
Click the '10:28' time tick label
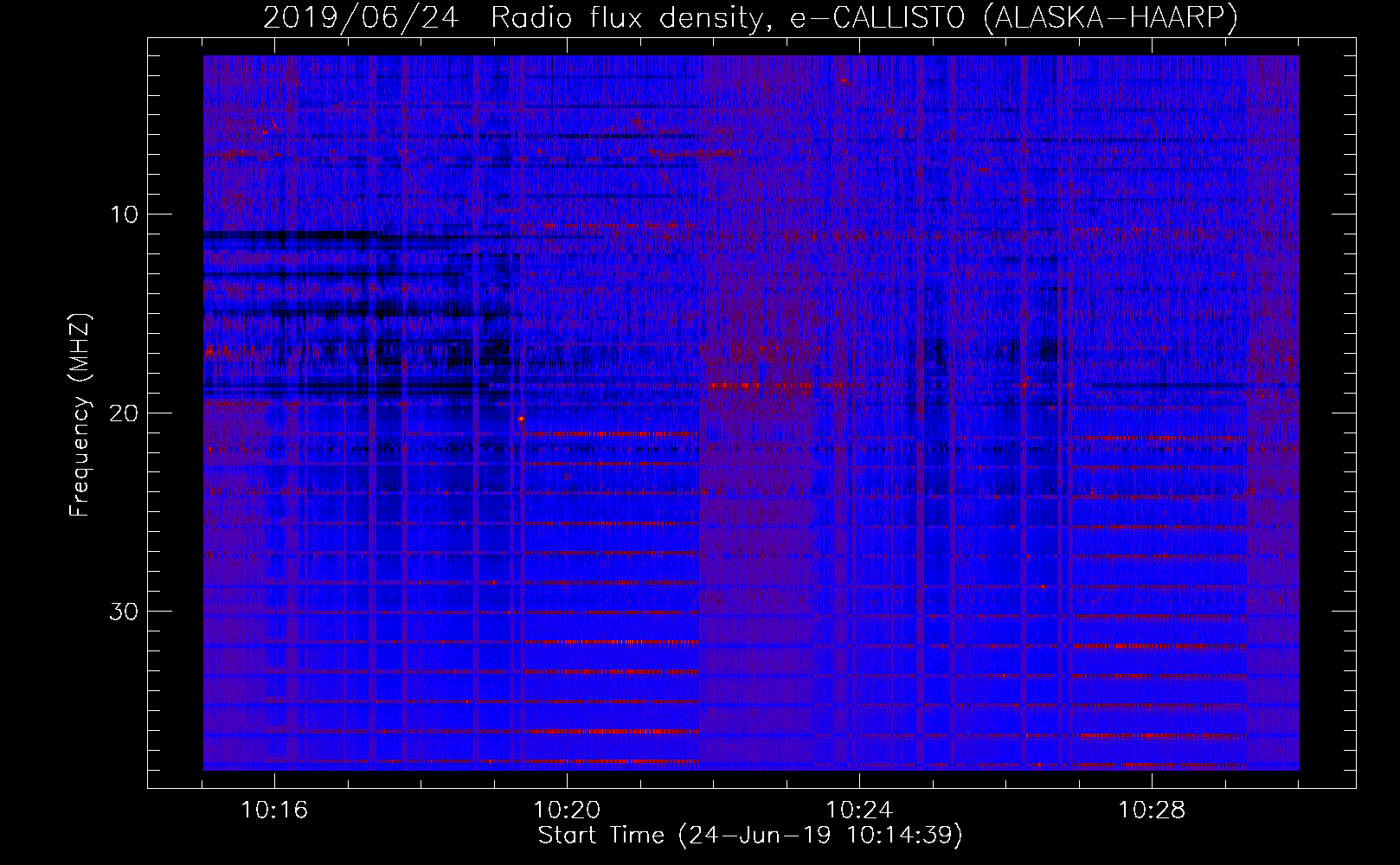point(1152,811)
